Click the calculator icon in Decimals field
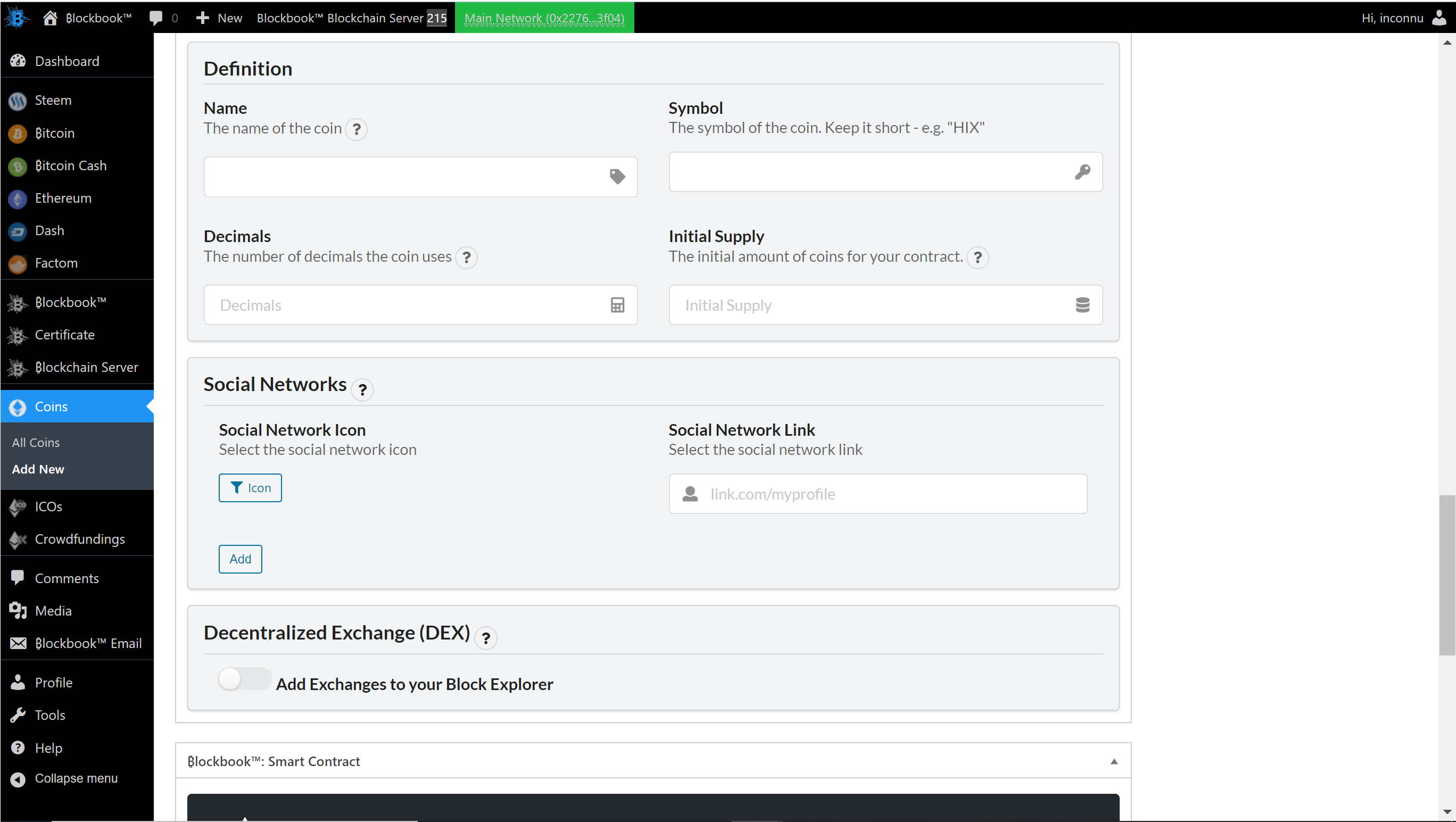 617,305
